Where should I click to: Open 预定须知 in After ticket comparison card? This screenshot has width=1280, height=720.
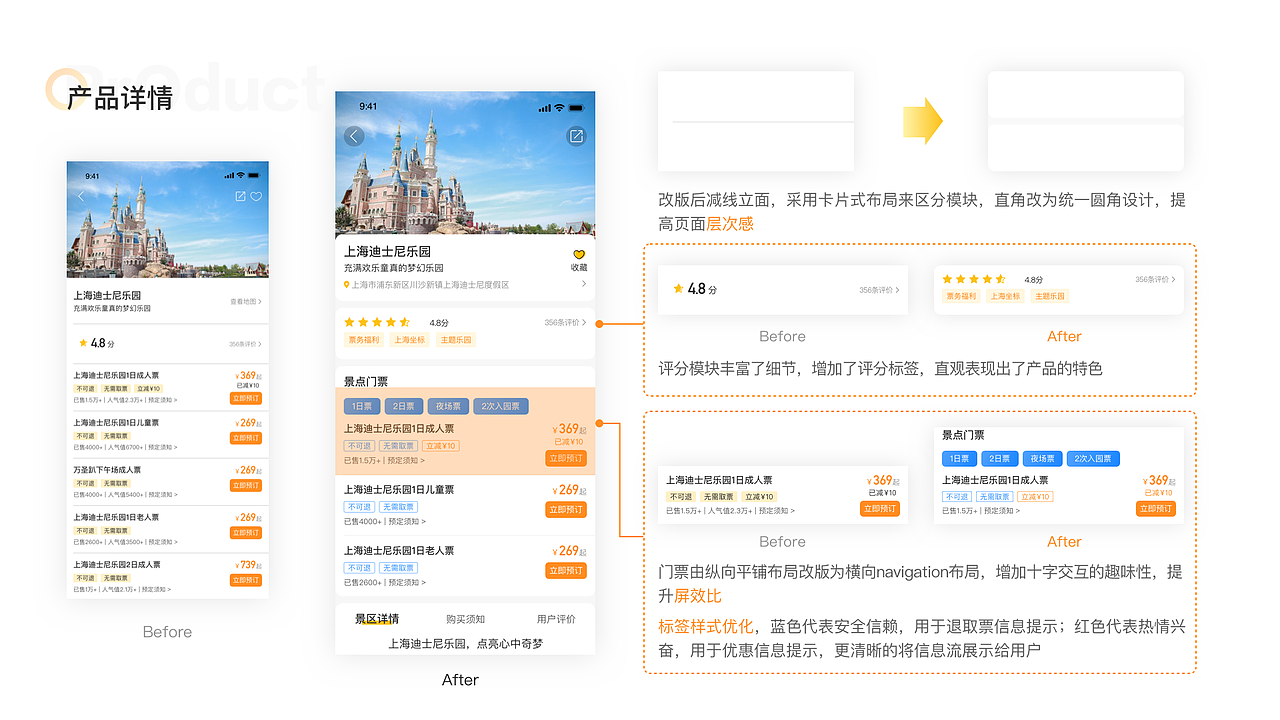click(x=1002, y=511)
